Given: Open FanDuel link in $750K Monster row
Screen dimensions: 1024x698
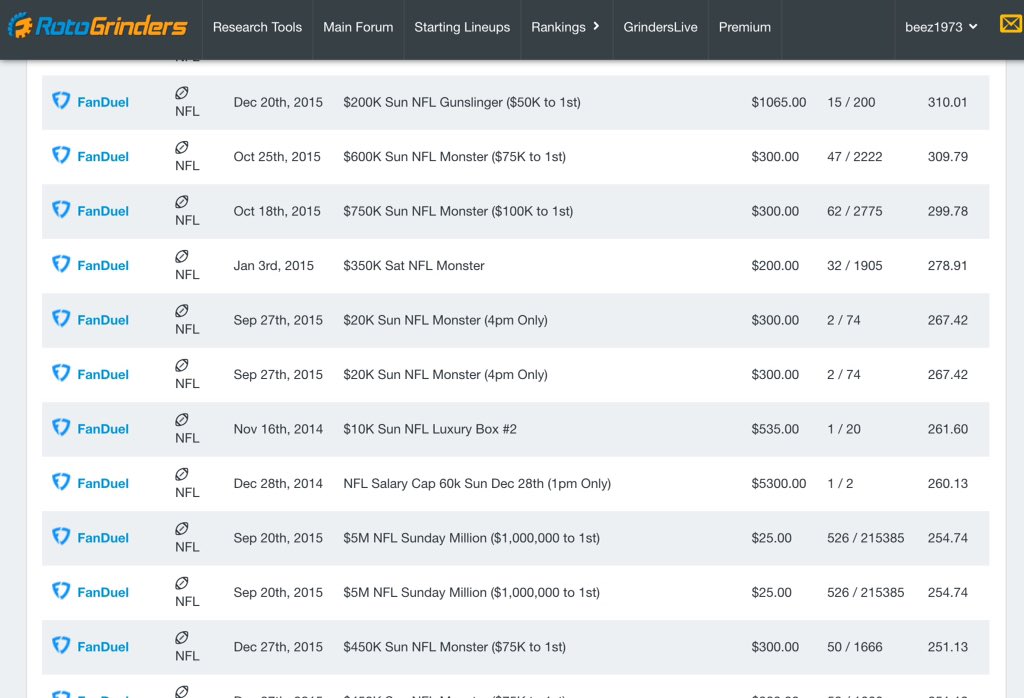Looking at the screenshot, I should tap(103, 212).
